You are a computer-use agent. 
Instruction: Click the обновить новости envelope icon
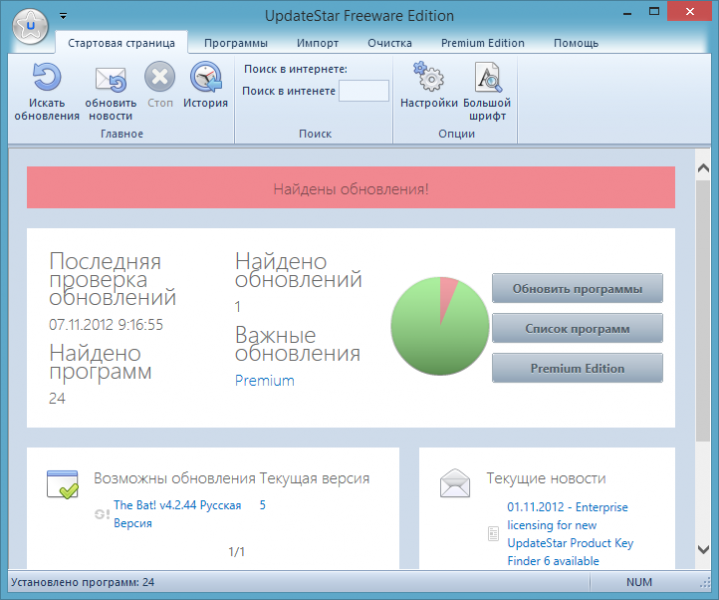pos(111,79)
